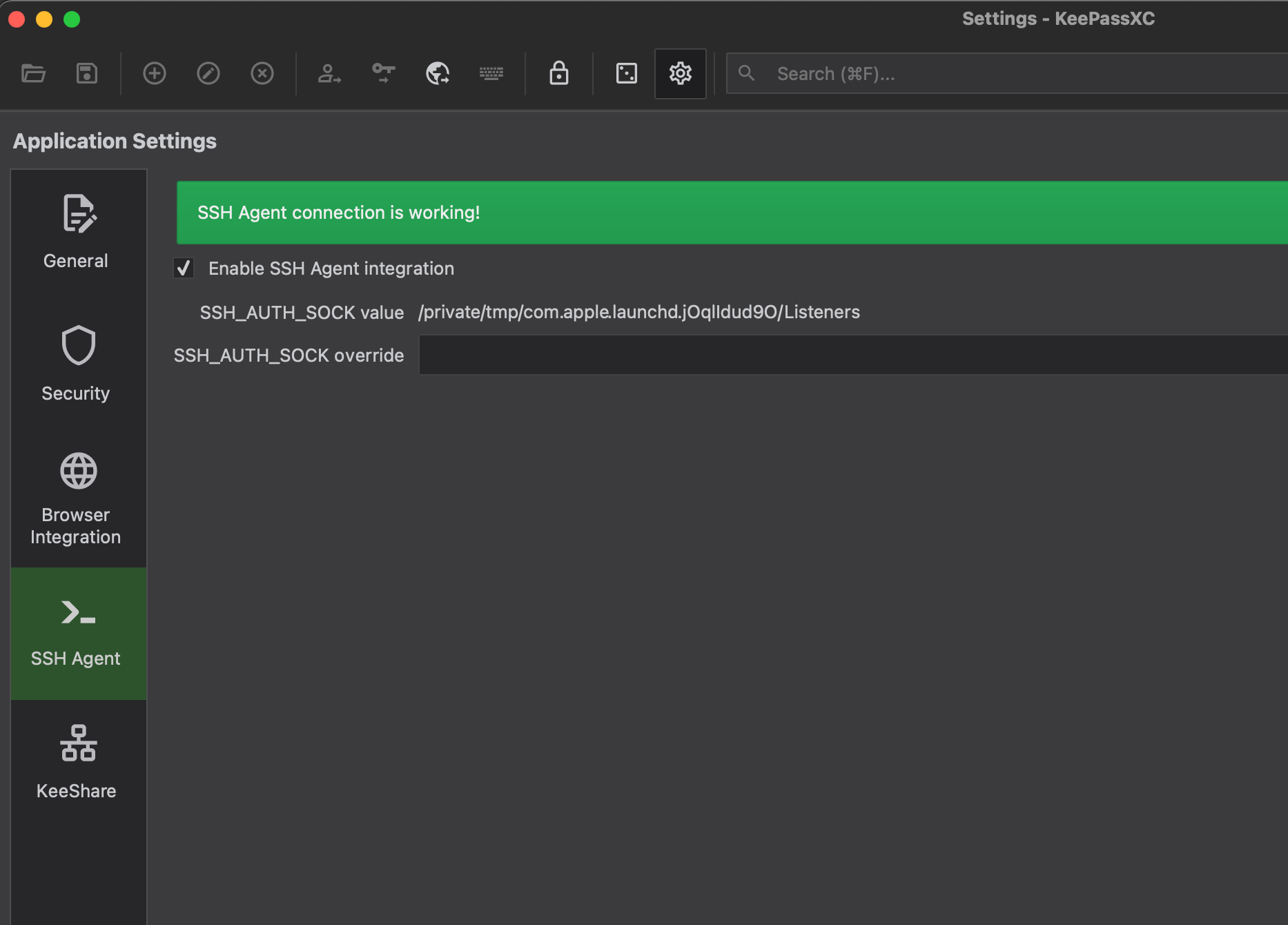Edit the selected entry
Image resolution: width=1288 pixels, height=925 pixels.
208,73
